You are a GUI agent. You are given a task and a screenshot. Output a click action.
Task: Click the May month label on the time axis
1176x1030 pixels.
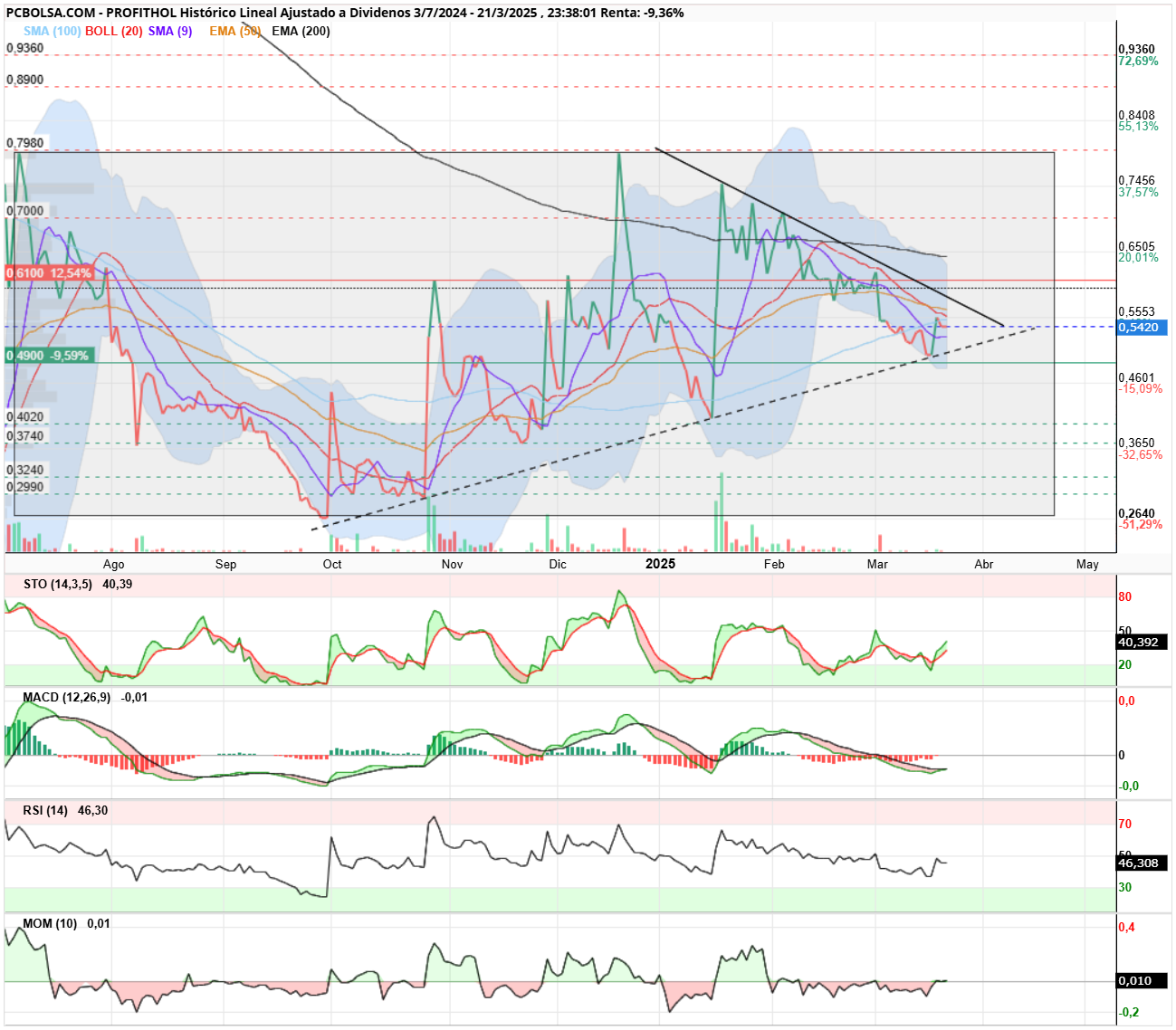[x=1087, y=564]
